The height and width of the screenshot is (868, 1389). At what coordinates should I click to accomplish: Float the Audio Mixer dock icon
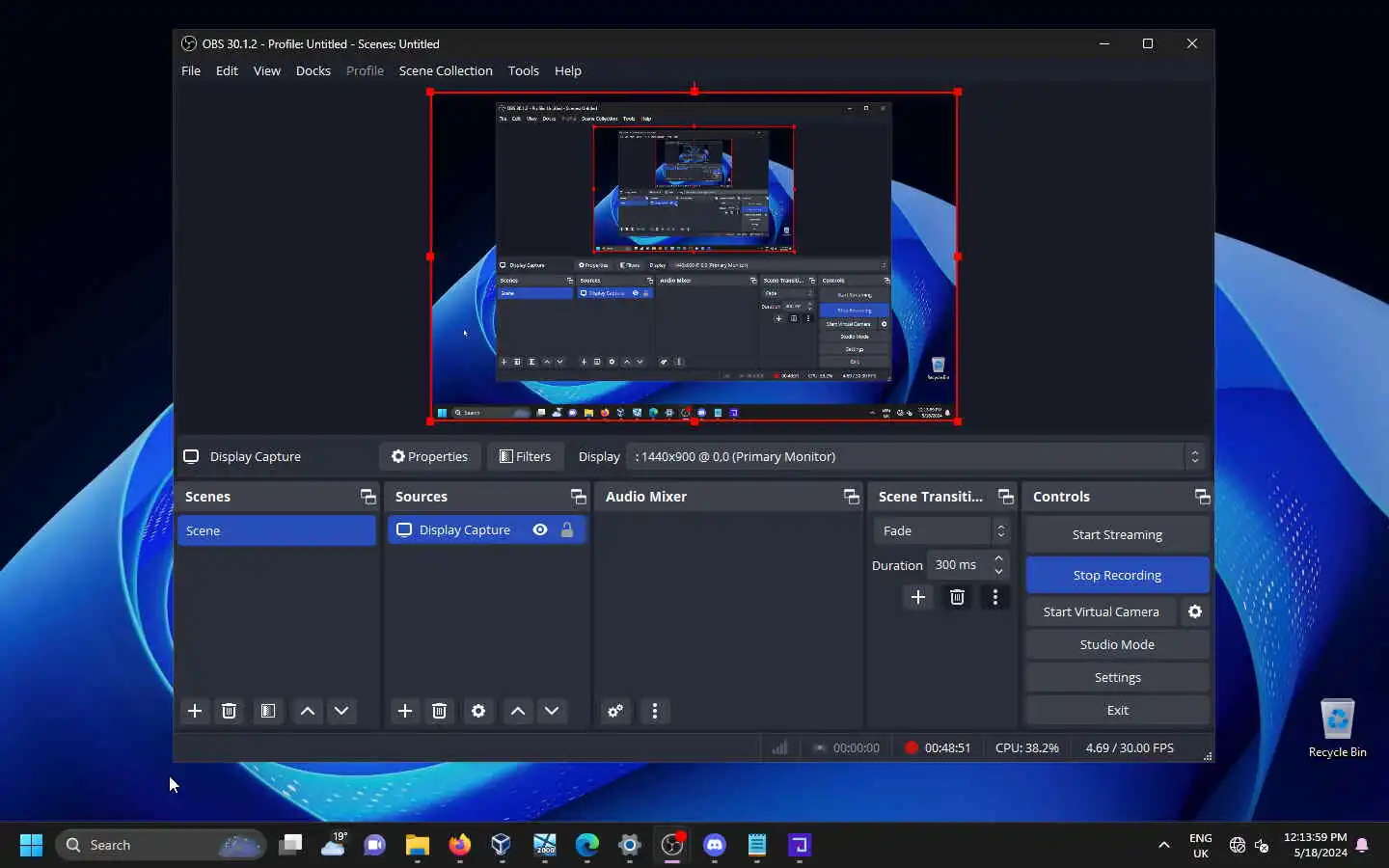851,497
